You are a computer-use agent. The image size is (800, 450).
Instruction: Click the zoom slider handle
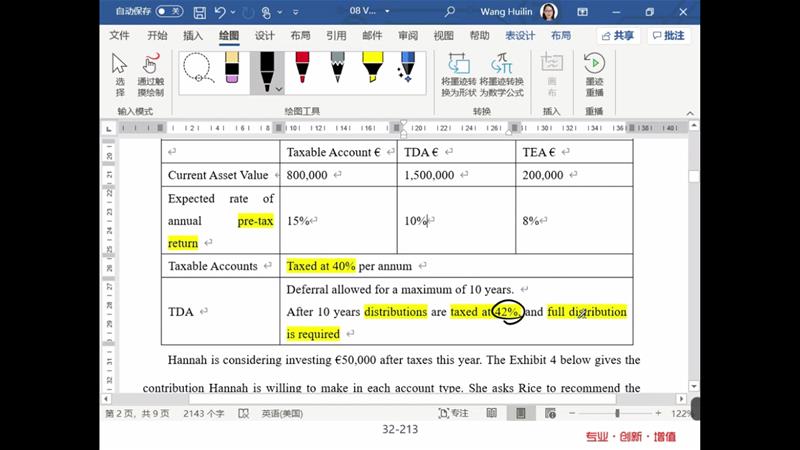tap(617, 413)
